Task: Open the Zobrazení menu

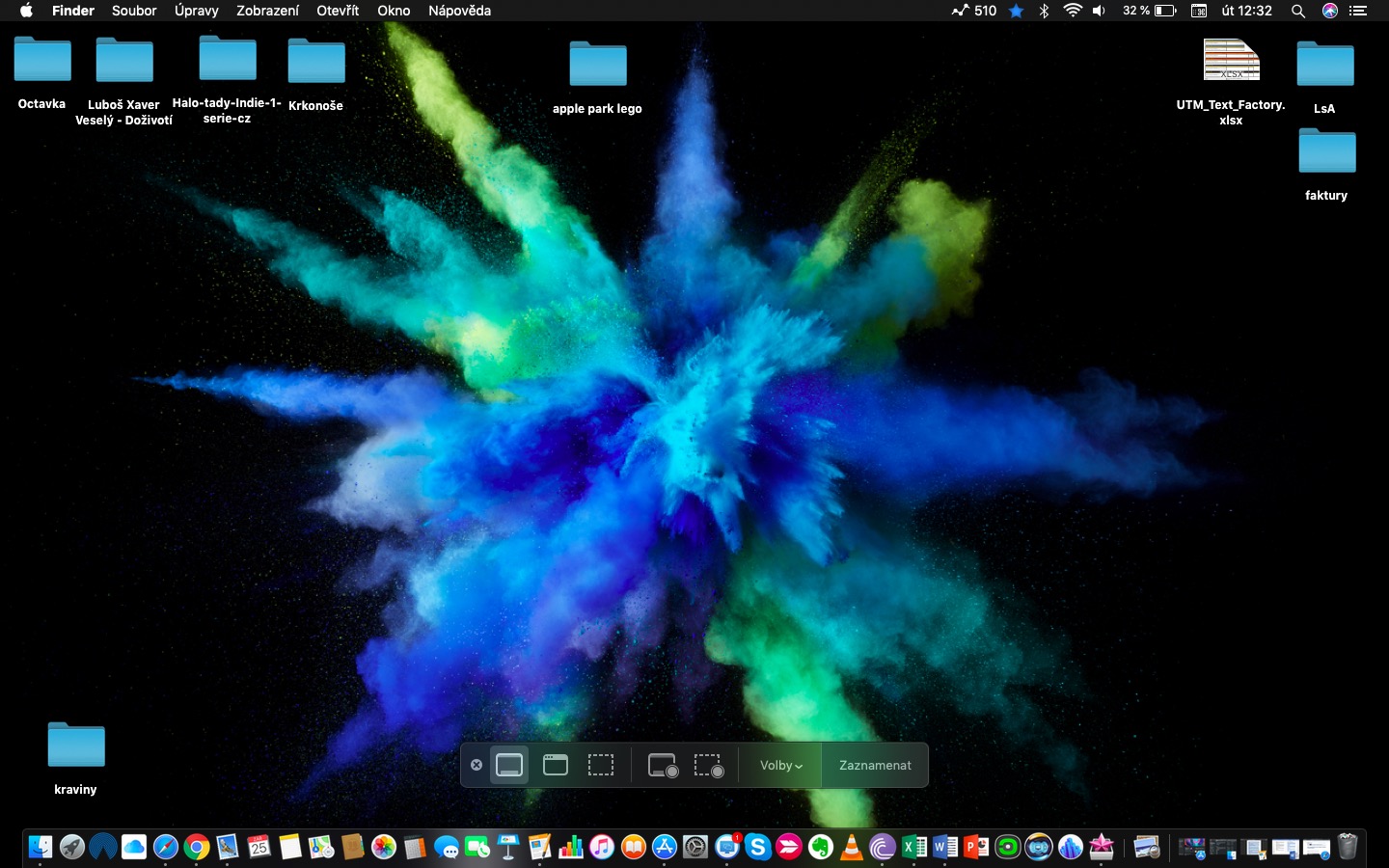Action: 267,11
